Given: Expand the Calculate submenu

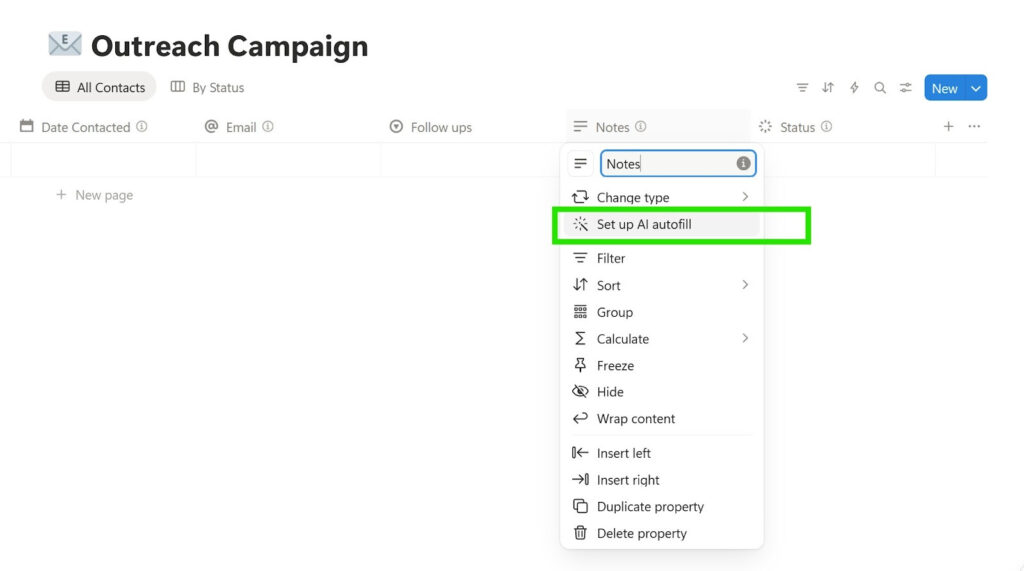Looking at the screenshot, I should 662,338.
